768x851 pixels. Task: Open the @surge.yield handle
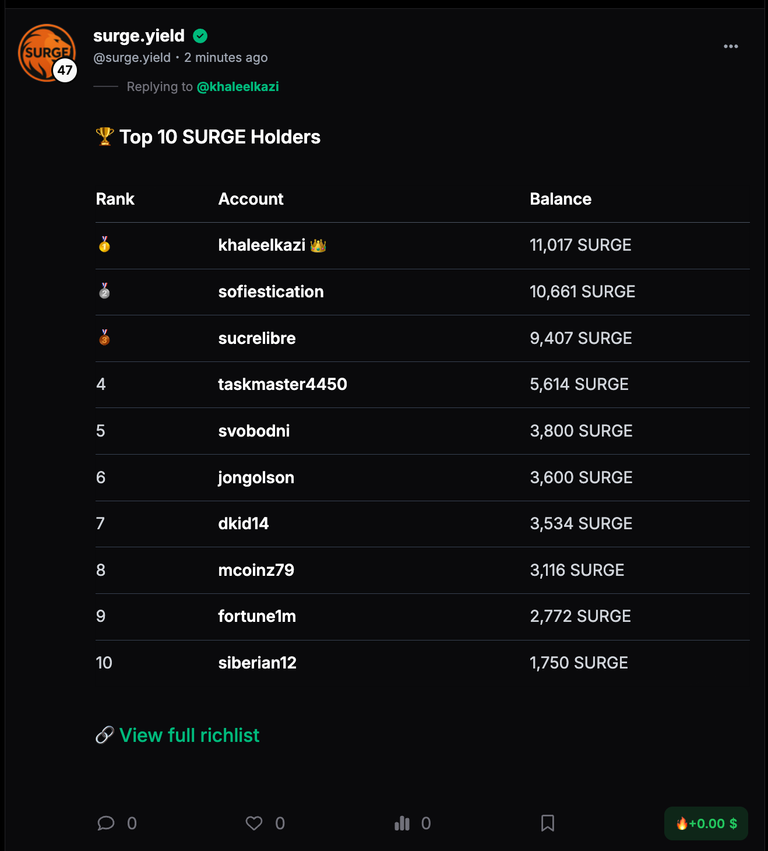pos(132,58)
